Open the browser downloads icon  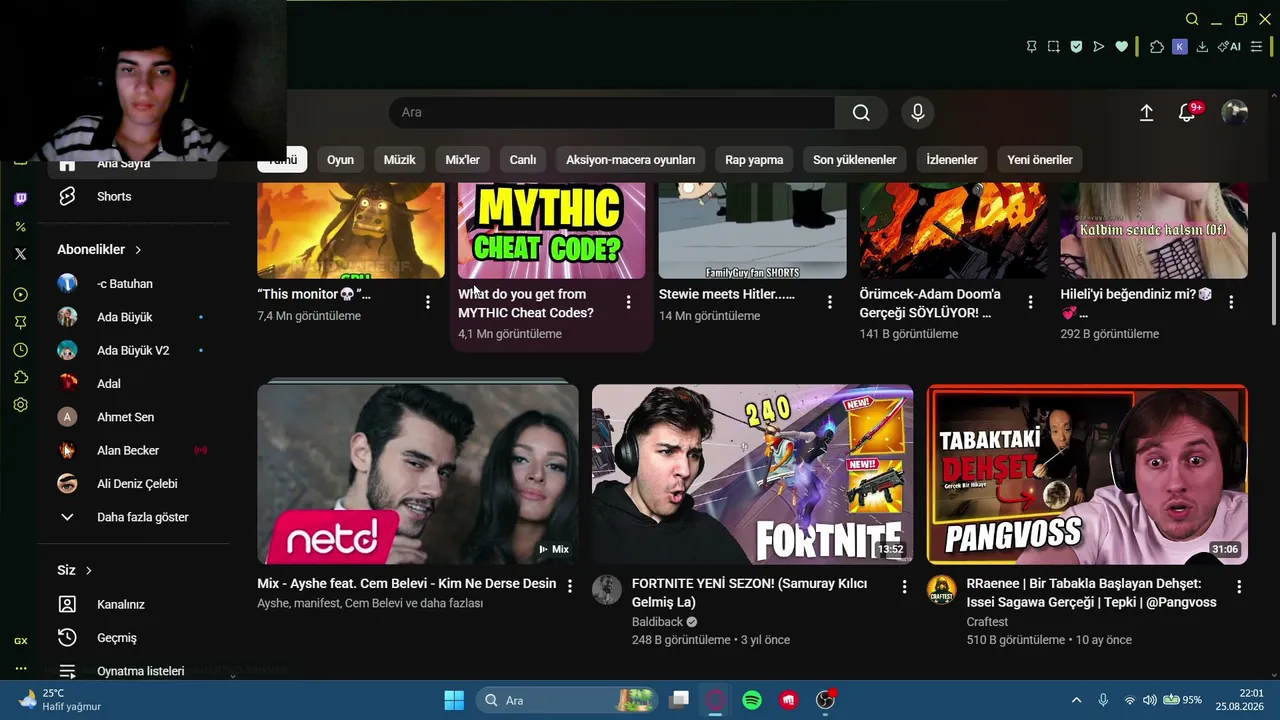pyautogui.click(x=1202, y=46)
